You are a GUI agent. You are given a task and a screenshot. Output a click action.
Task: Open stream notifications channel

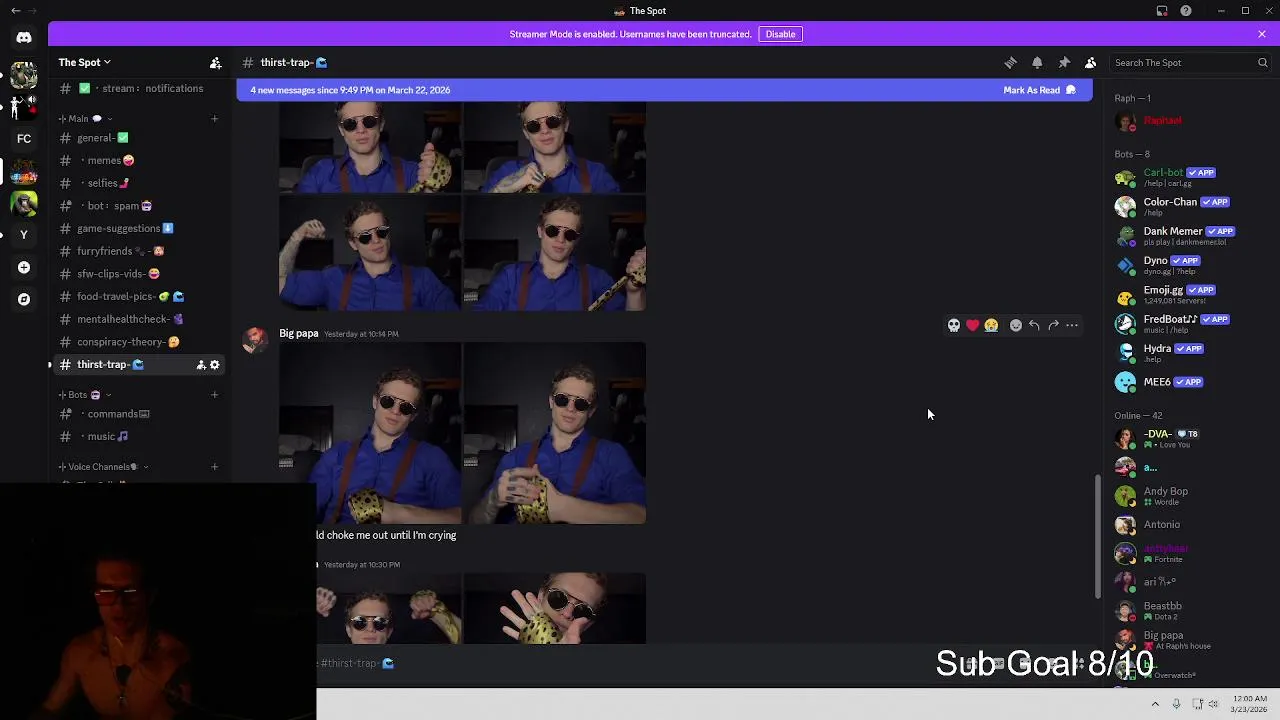pyautogui.click(x=139, y=88)
